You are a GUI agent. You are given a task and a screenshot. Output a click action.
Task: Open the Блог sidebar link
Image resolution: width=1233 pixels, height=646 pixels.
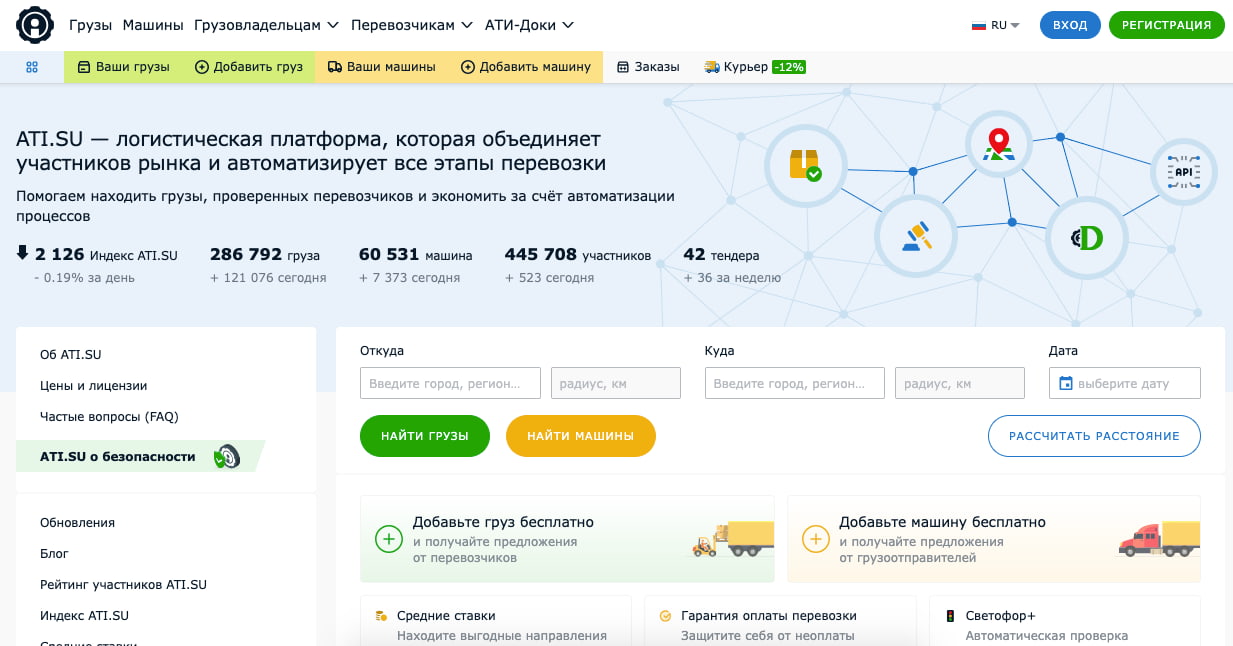[54, 553]
